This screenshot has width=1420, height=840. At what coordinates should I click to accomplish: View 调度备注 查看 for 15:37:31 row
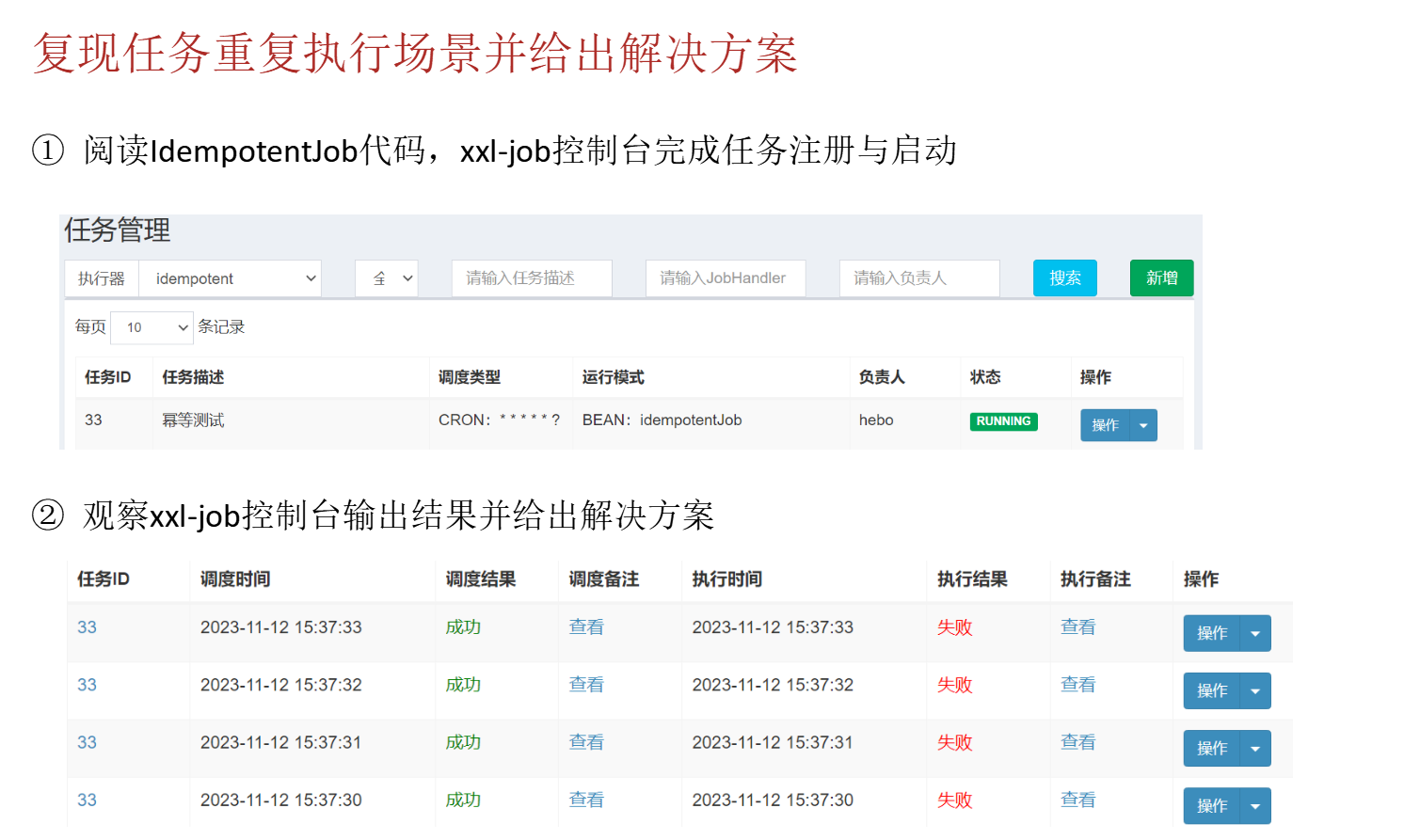(586, 742)
